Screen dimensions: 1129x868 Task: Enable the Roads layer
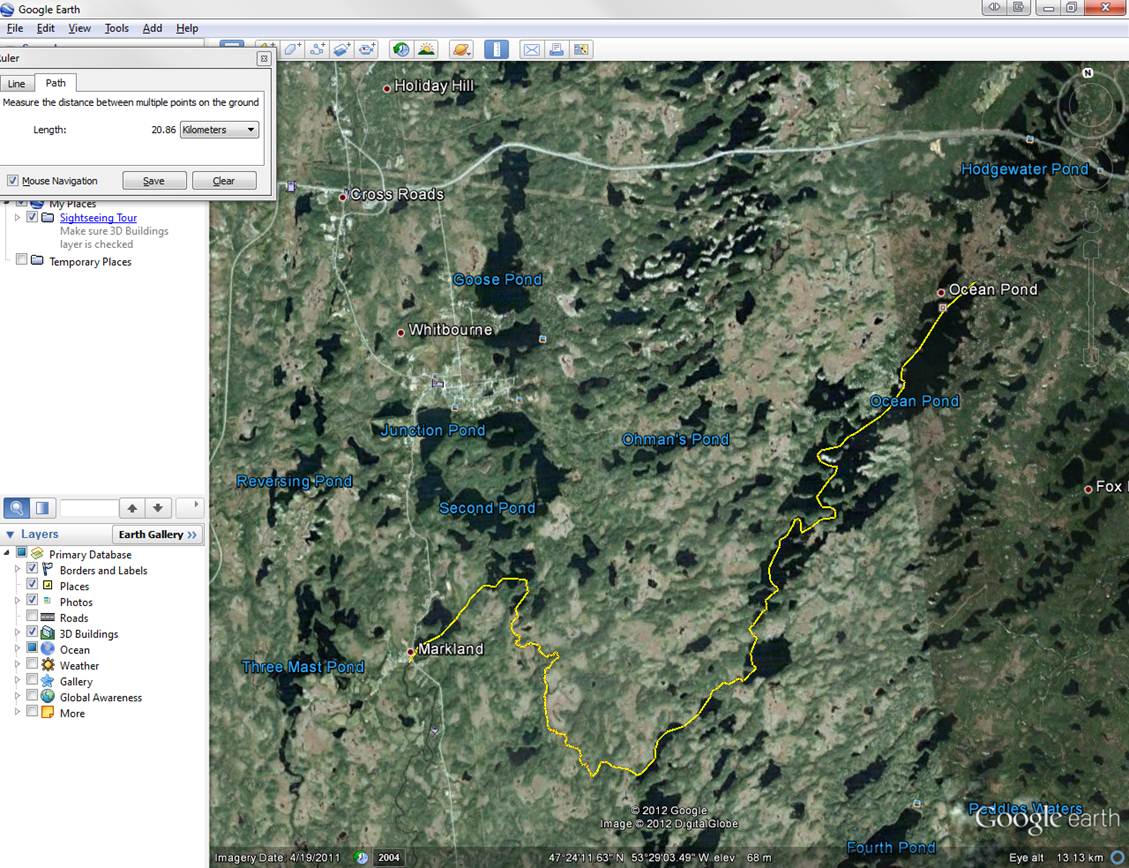tap(30, 618)
